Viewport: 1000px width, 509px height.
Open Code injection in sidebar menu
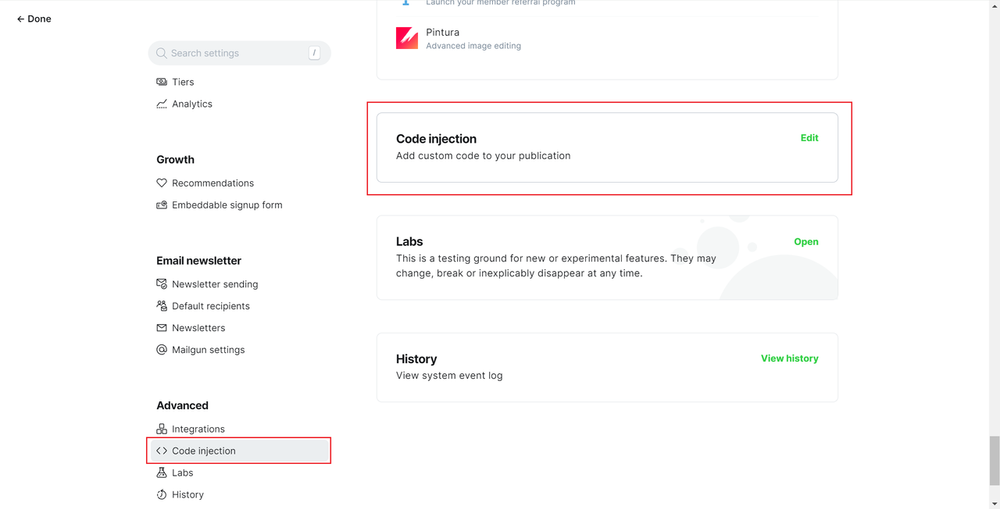point(204,451)
